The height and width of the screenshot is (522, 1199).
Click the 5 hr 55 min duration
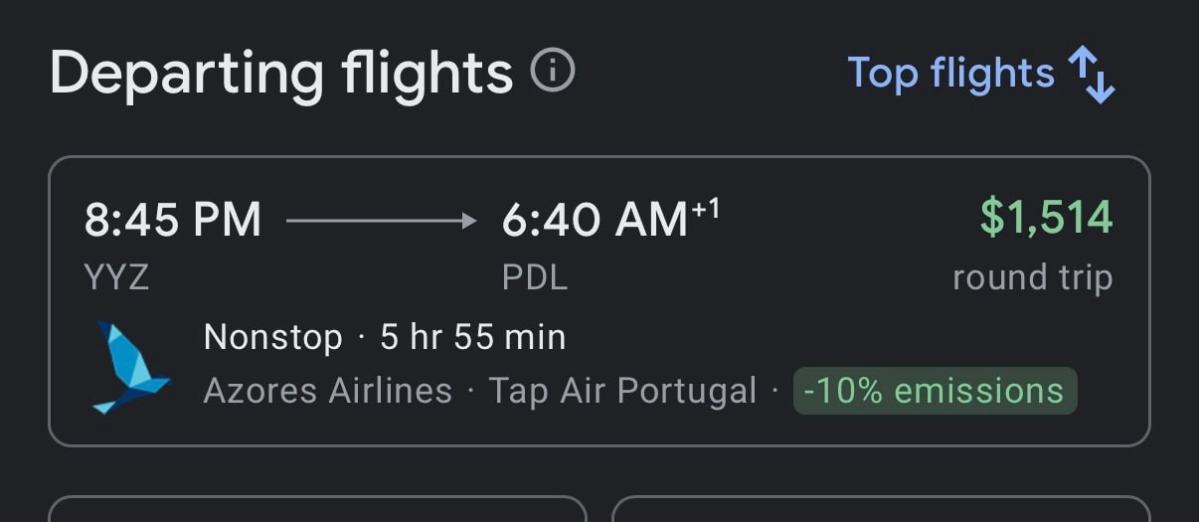[x=473, y=337]
